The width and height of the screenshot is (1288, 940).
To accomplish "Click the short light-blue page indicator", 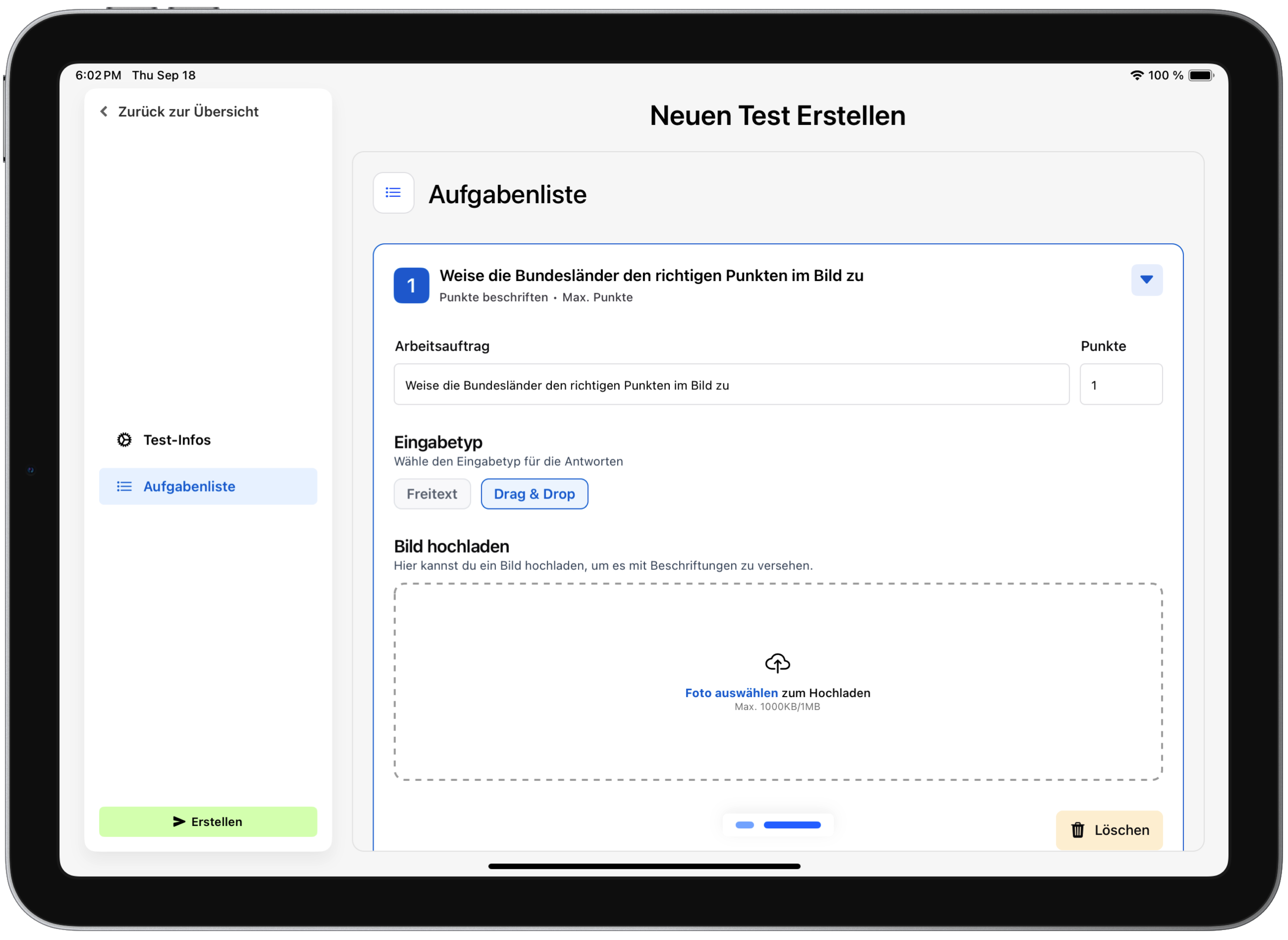I will [x=744, y=825].
